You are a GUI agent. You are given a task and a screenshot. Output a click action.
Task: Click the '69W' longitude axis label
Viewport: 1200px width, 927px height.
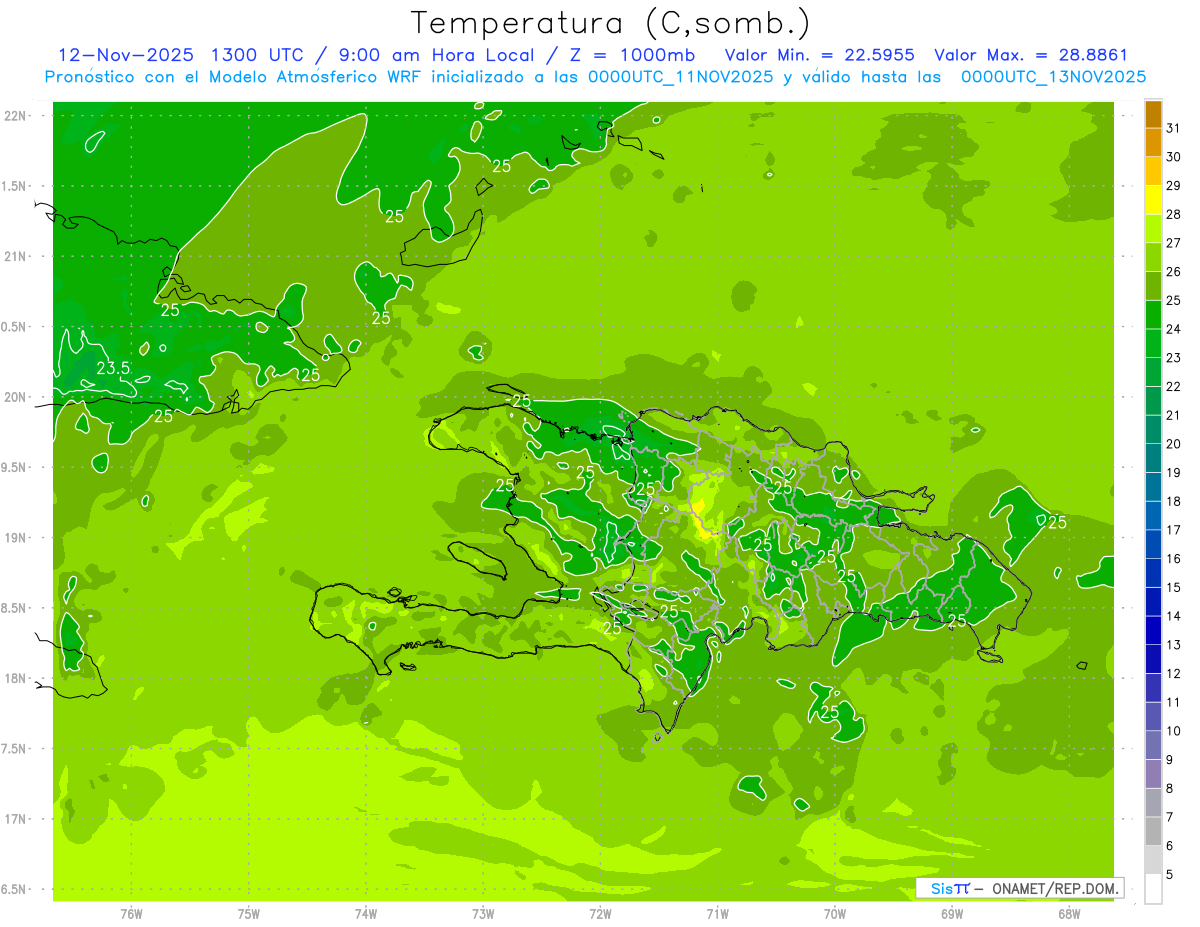(952, 913)
